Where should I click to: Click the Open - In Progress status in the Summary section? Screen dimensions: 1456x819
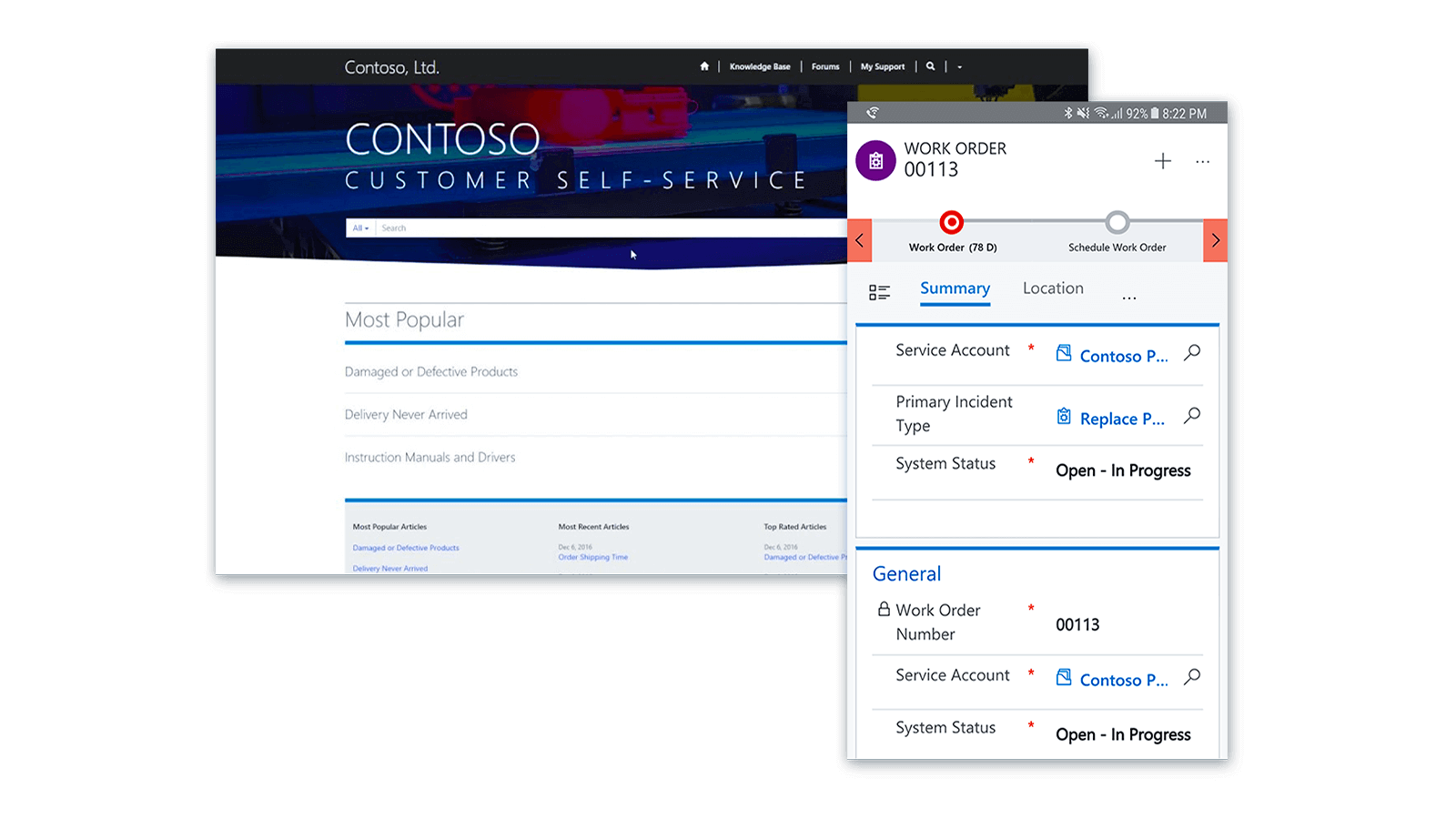tap(1123, 470)
